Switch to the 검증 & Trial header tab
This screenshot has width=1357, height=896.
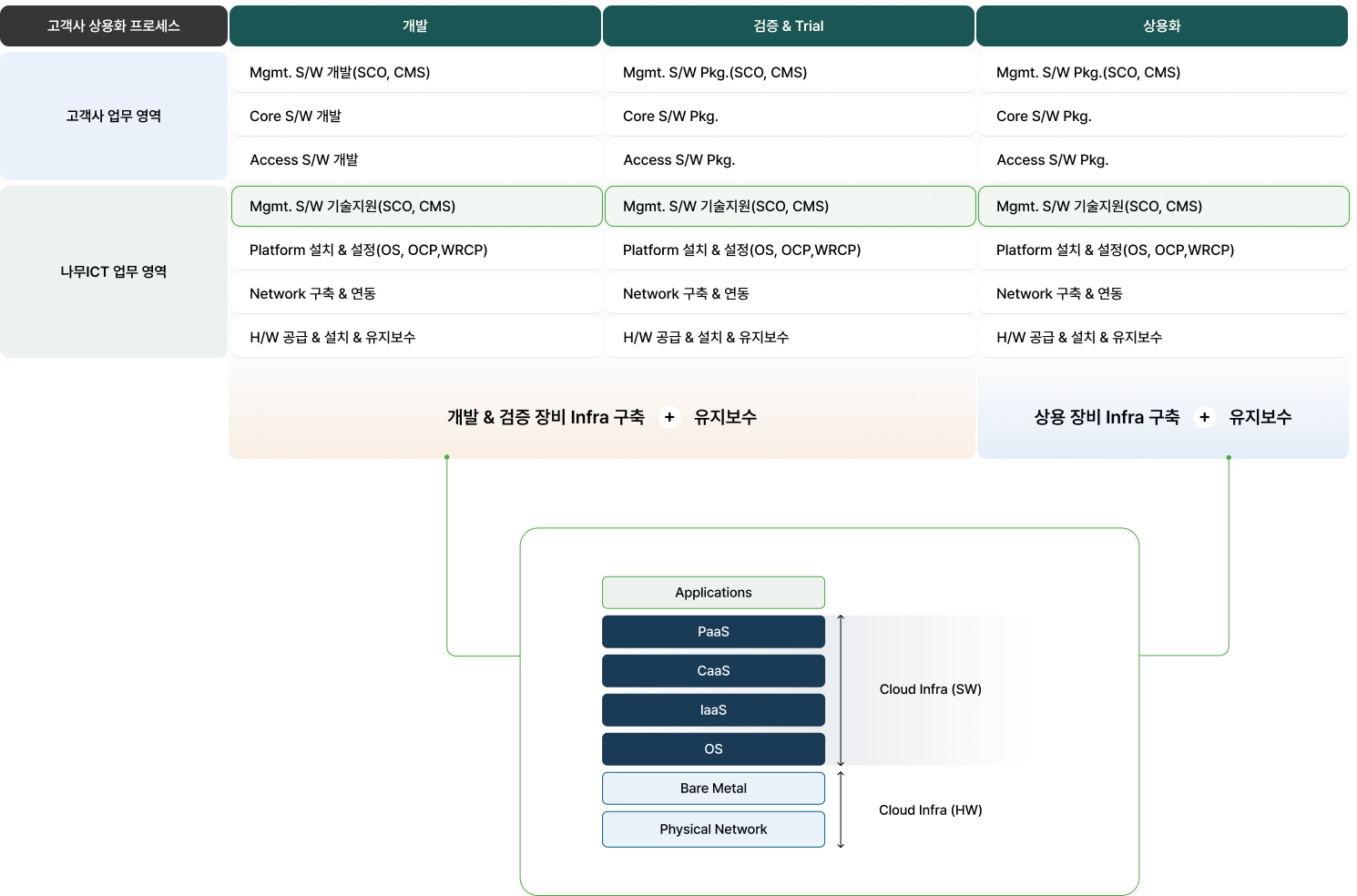(789, 26)
